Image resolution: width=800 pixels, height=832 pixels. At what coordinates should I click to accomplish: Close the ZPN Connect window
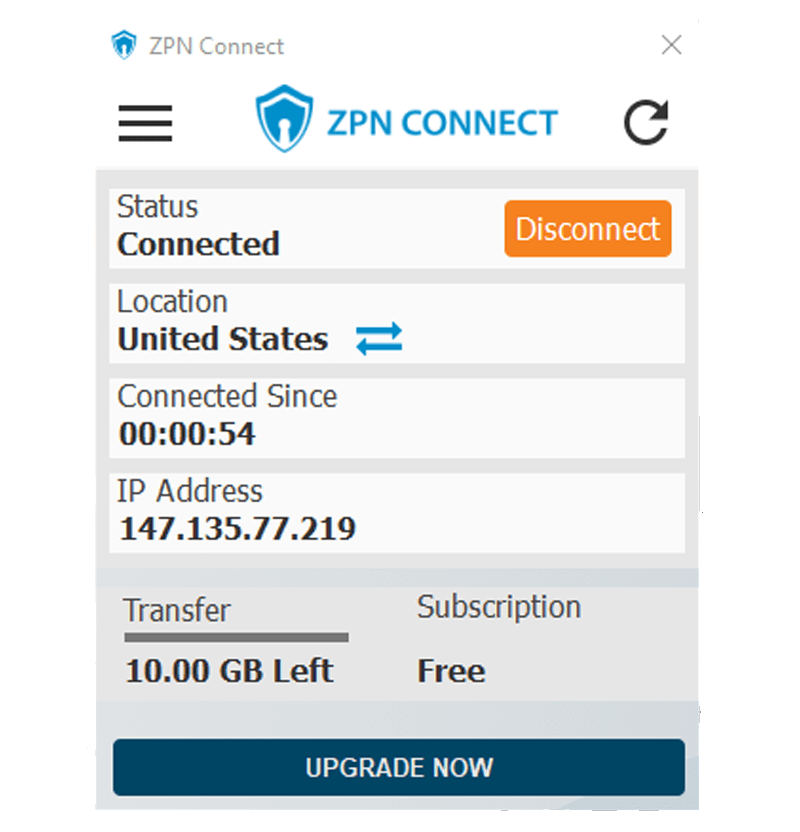tap(672, 45)
